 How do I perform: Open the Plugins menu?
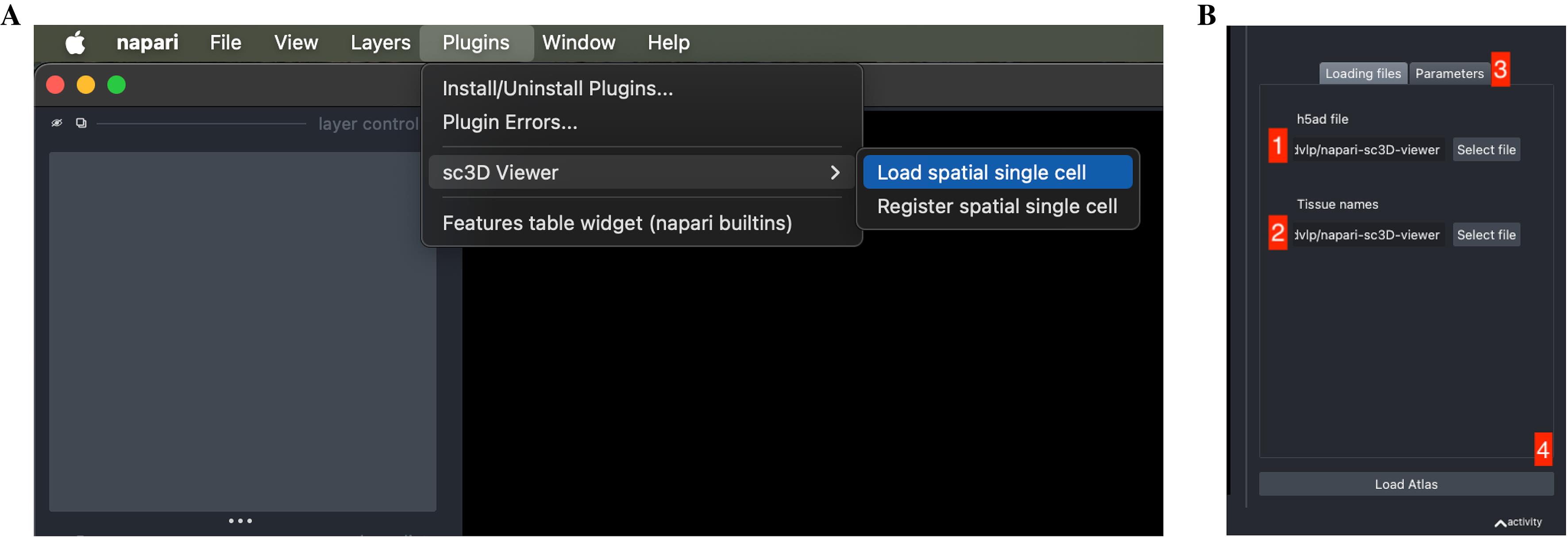475,42
